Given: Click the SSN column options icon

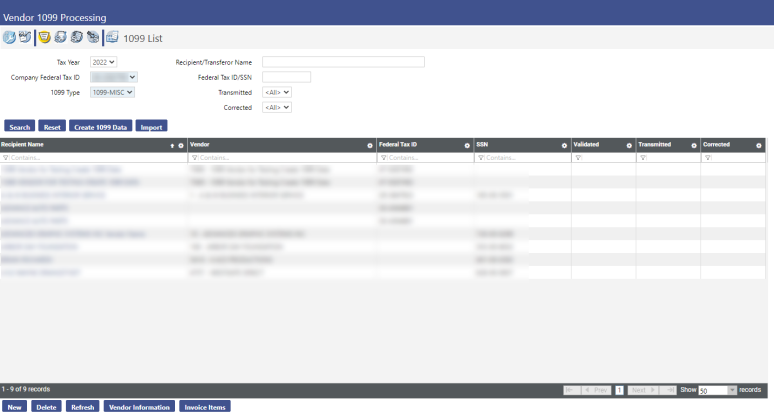Looking at the screenshot, I should pyautogui.click(x=564, y=146).
